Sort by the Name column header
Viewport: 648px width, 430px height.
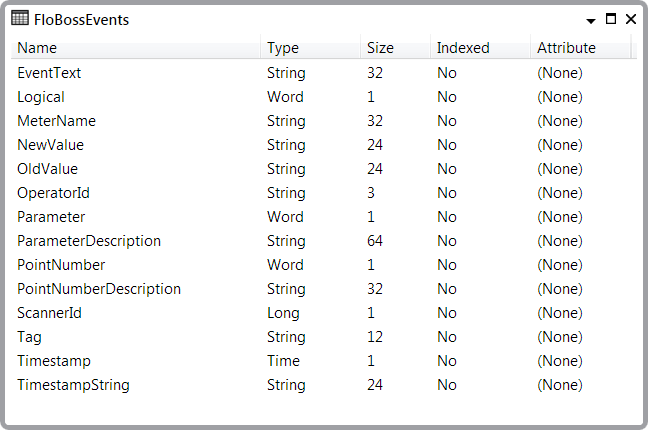[136, 48]
